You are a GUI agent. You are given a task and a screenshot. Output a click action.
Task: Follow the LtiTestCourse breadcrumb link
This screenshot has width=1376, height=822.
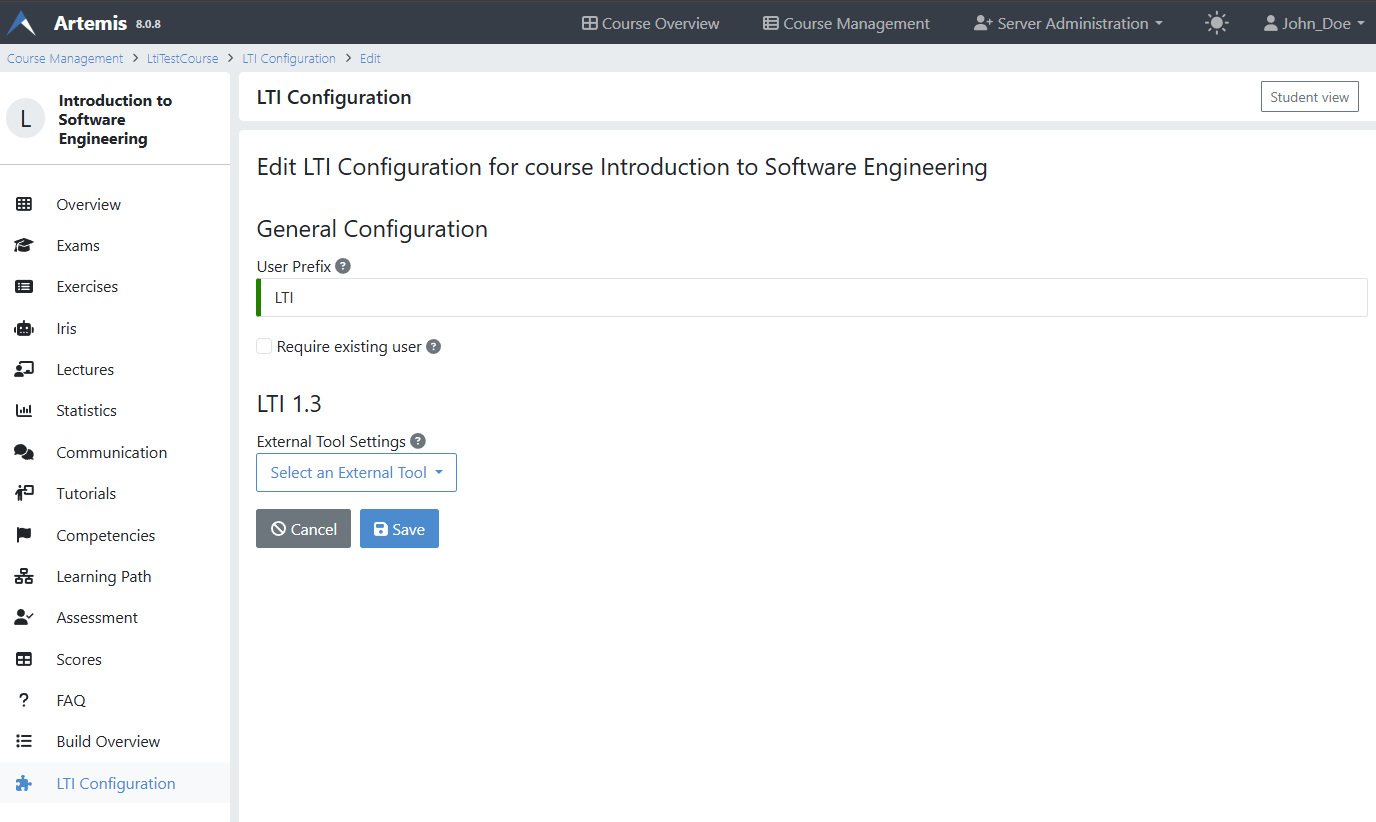point(182,58)
